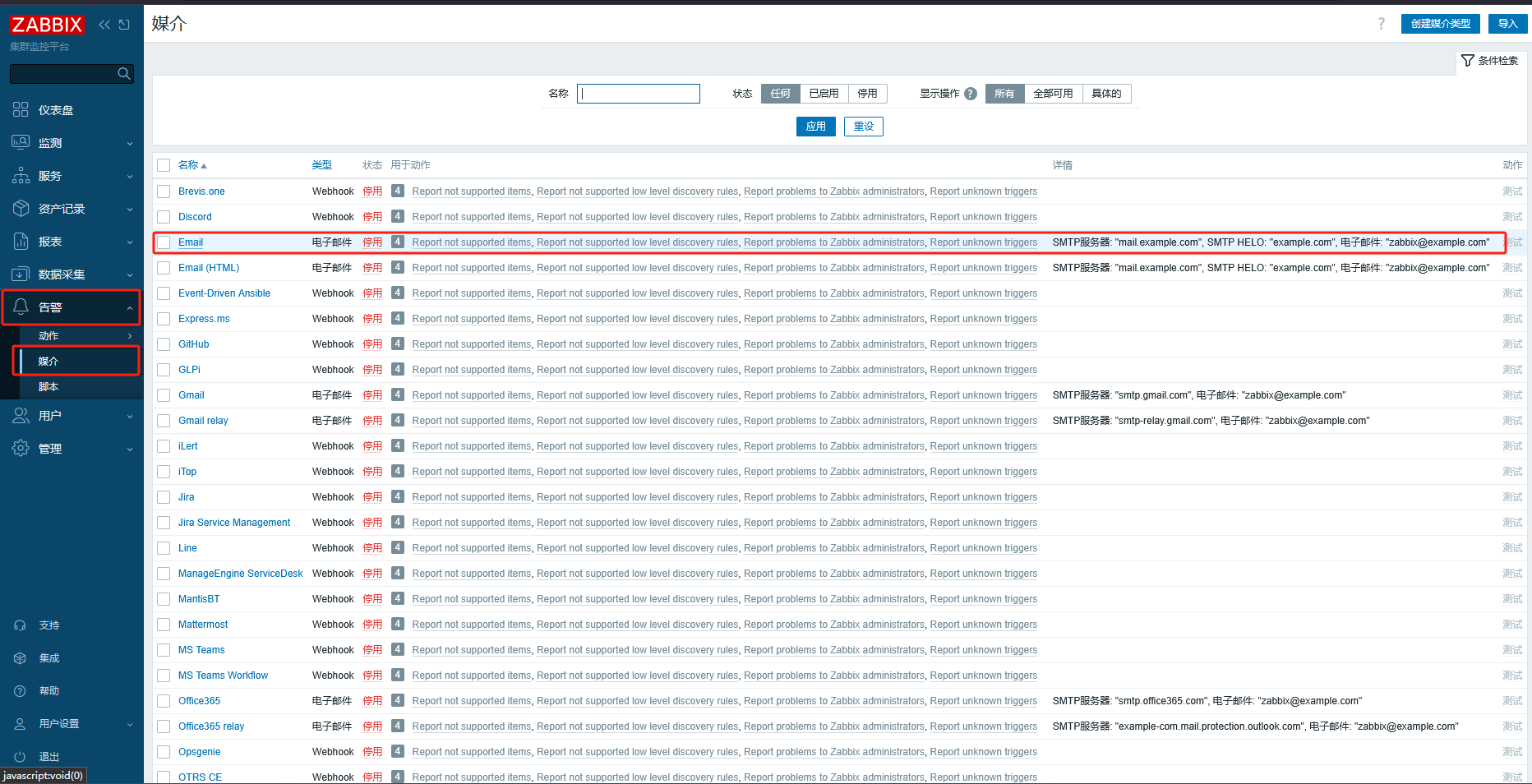
Task: Click the 创建媒介类型 button
Action: click(x=1440, y=24)
